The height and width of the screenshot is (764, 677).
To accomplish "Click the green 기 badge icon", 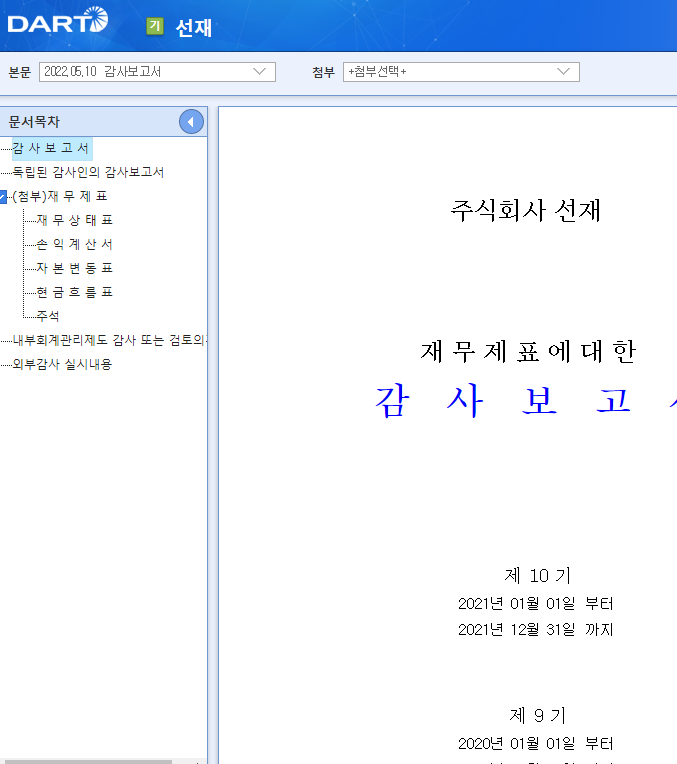I will coord(155,26).
